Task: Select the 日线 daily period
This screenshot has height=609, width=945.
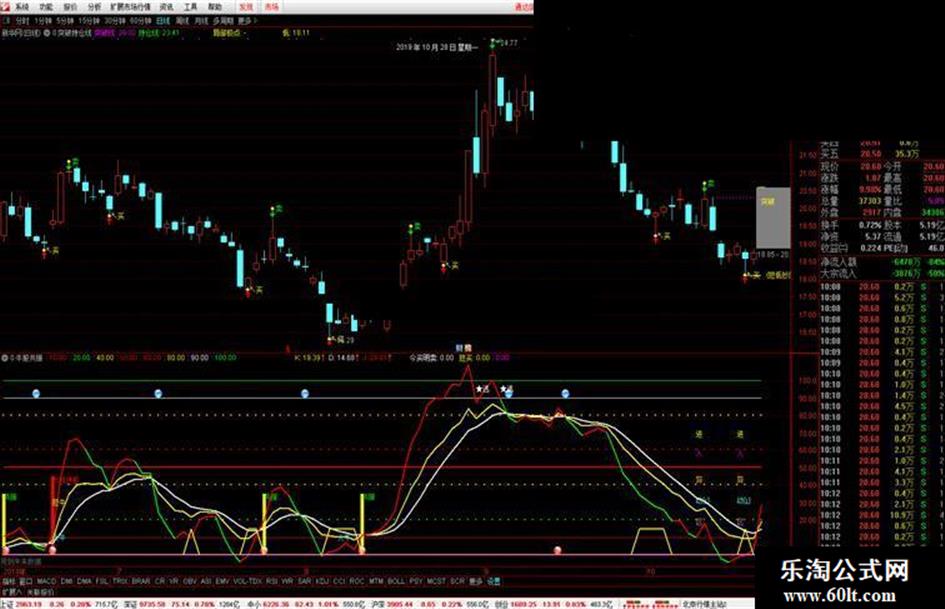Action: coord(163,21)
